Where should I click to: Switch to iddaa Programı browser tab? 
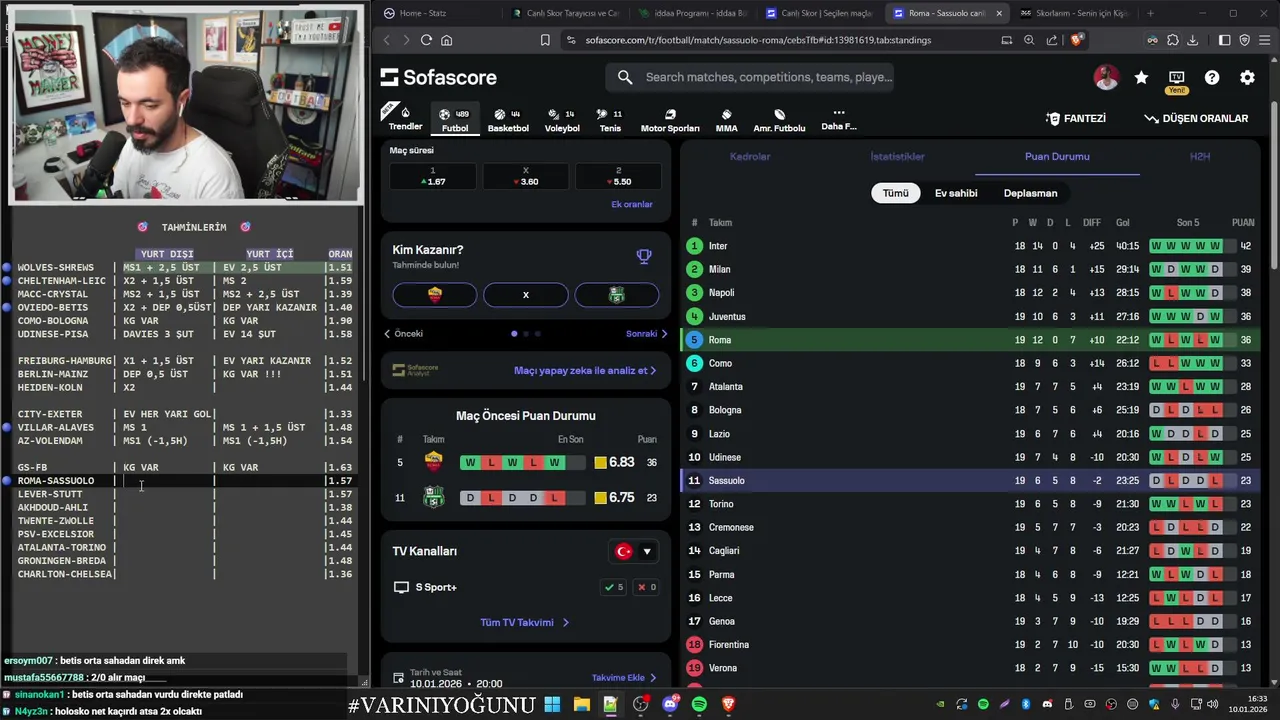[x=693, y=13]
